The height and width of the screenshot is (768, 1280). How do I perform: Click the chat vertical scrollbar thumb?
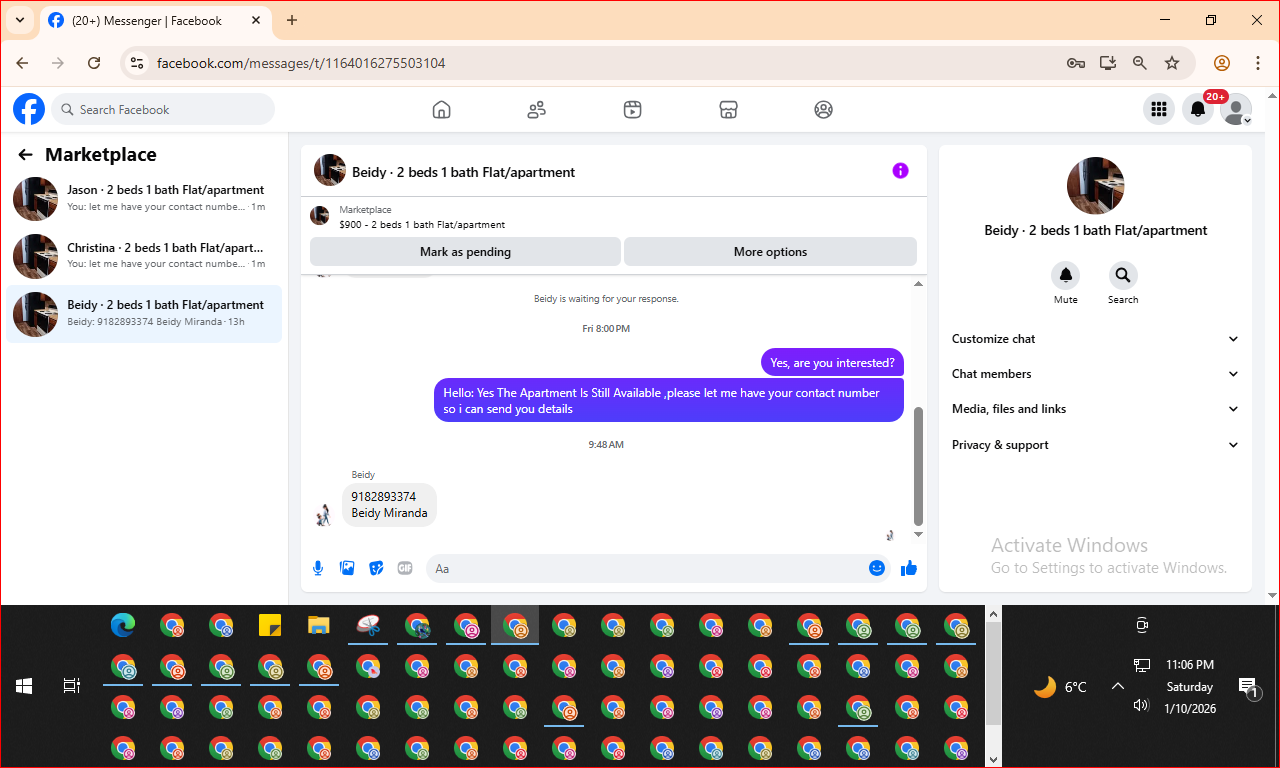coord(919,465)
